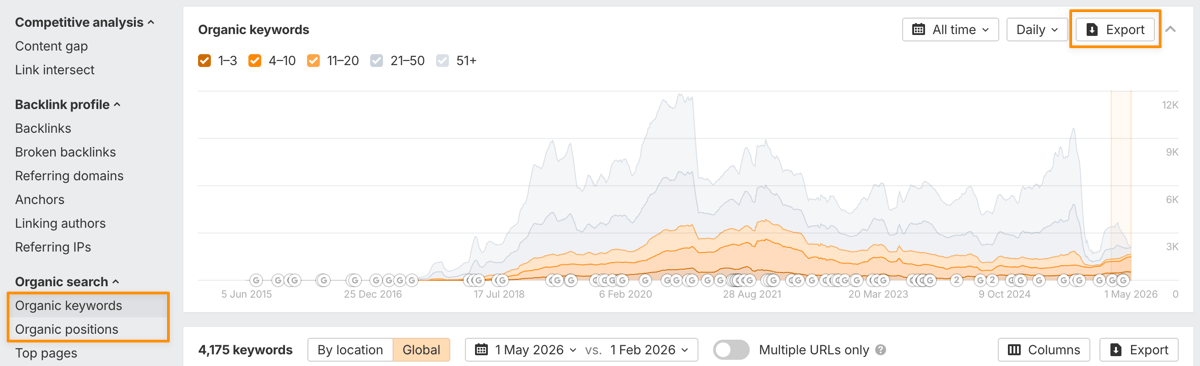Click the 4,175 keywords count
This screenshot has height=366, width=1200.
tap(245, 350)
